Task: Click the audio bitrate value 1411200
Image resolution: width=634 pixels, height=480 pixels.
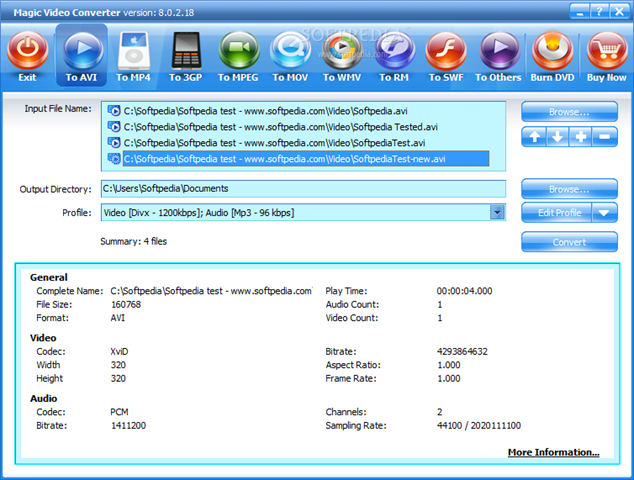Action: [128, 425]
